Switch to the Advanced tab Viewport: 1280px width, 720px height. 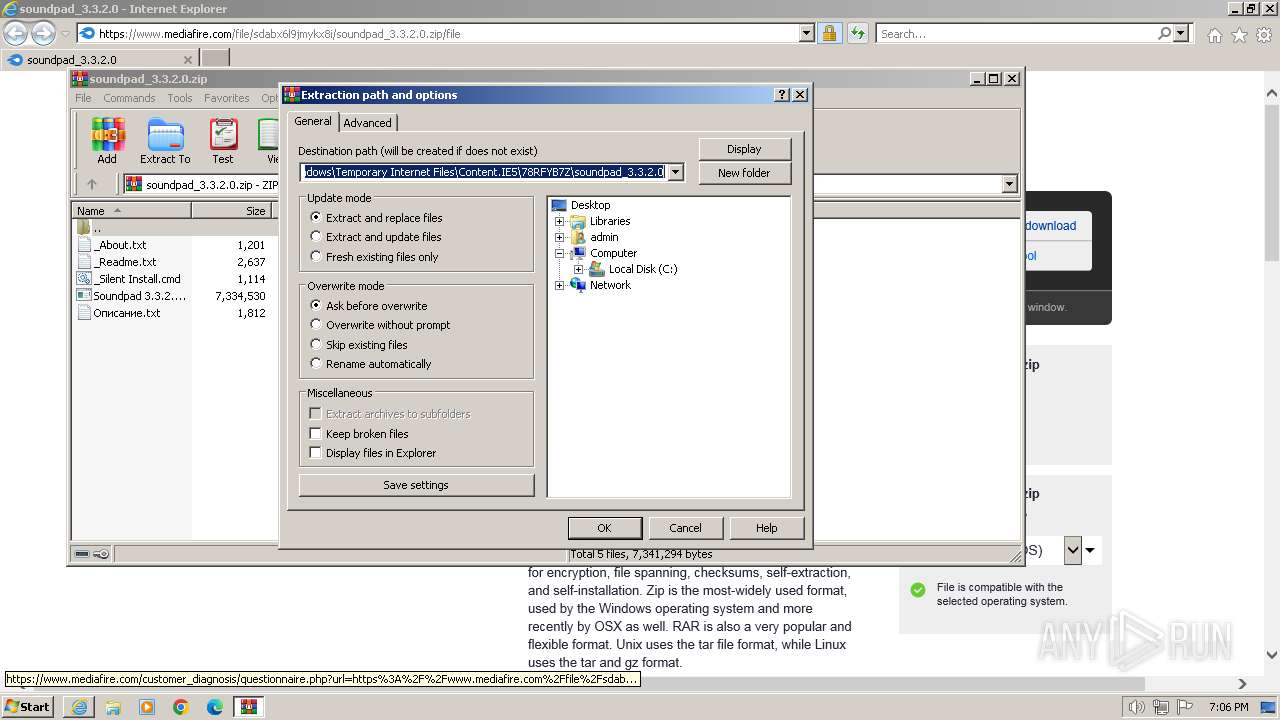point(368,123)
